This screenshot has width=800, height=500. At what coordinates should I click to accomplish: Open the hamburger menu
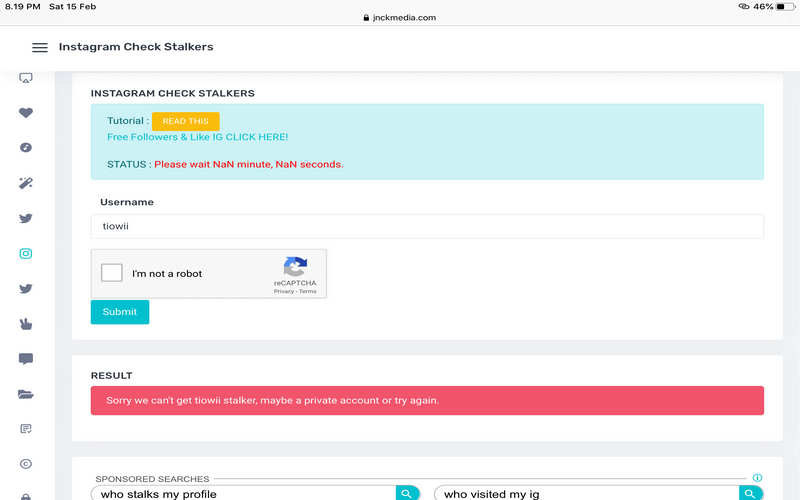[40, 47]
